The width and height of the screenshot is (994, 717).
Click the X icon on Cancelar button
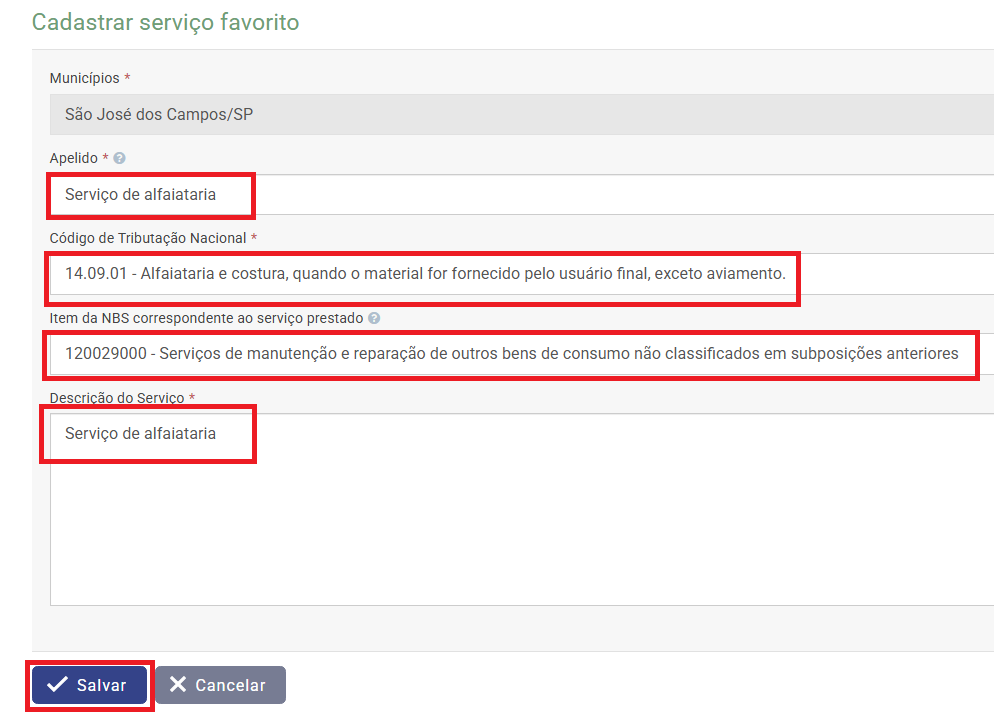pyautogui.click(x=178, y=685)
